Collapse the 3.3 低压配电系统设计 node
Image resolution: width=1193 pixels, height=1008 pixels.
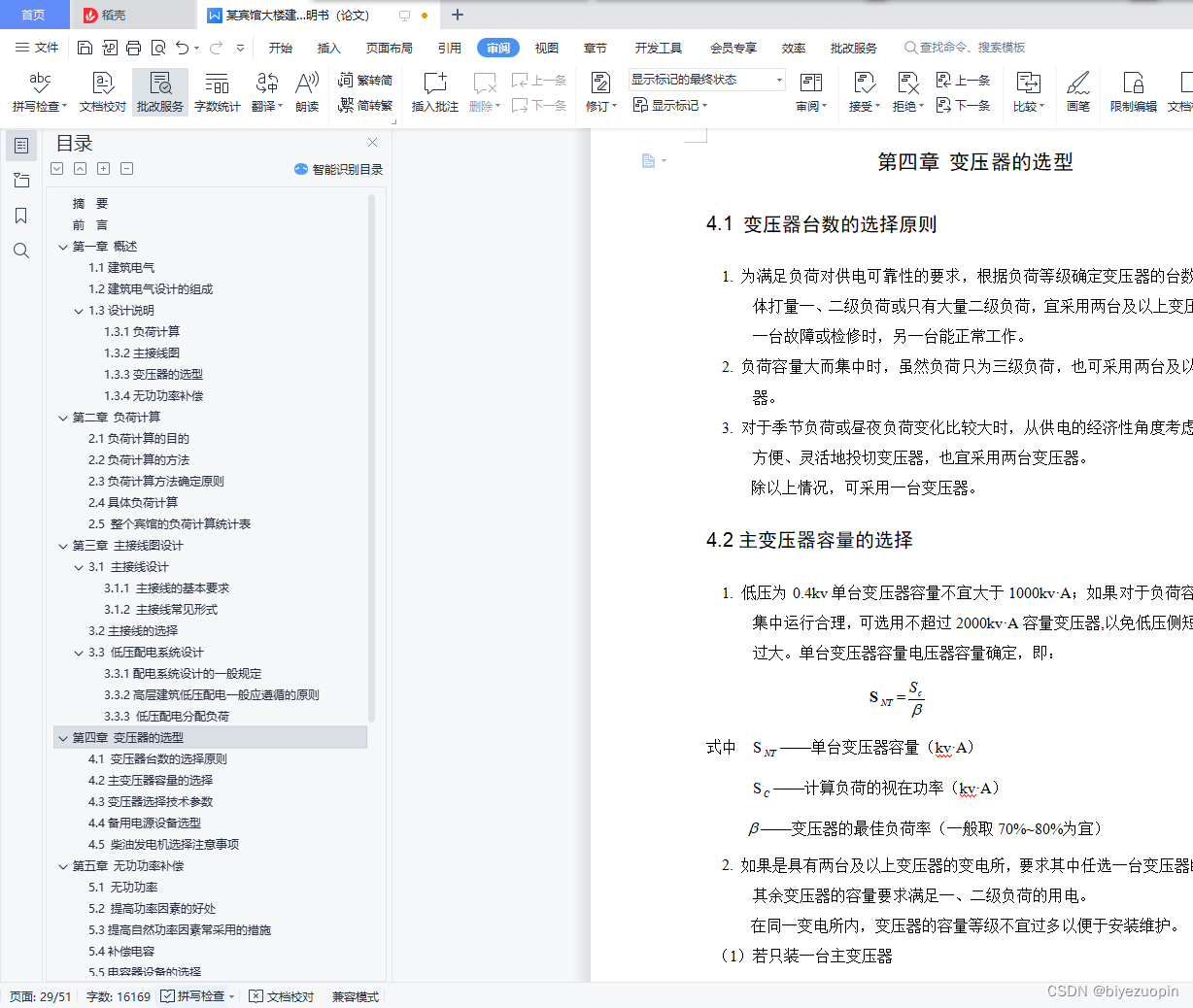click(80, 653)
